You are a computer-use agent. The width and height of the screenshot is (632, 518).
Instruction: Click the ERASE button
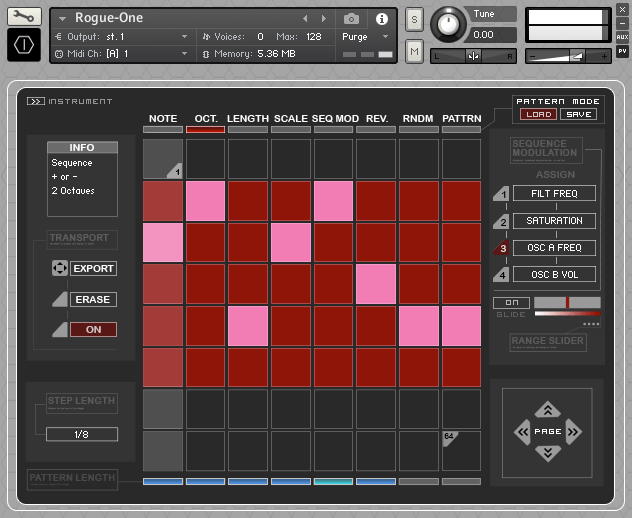point(93,299)
